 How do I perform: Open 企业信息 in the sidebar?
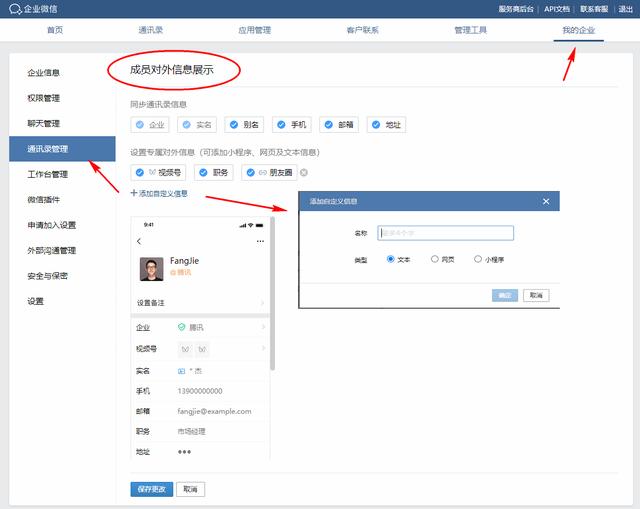coord(44,73)
